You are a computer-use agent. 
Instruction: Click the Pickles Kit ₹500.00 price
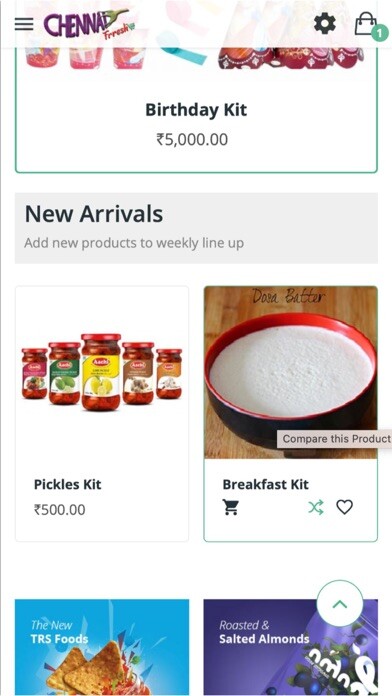click(59, 510)
